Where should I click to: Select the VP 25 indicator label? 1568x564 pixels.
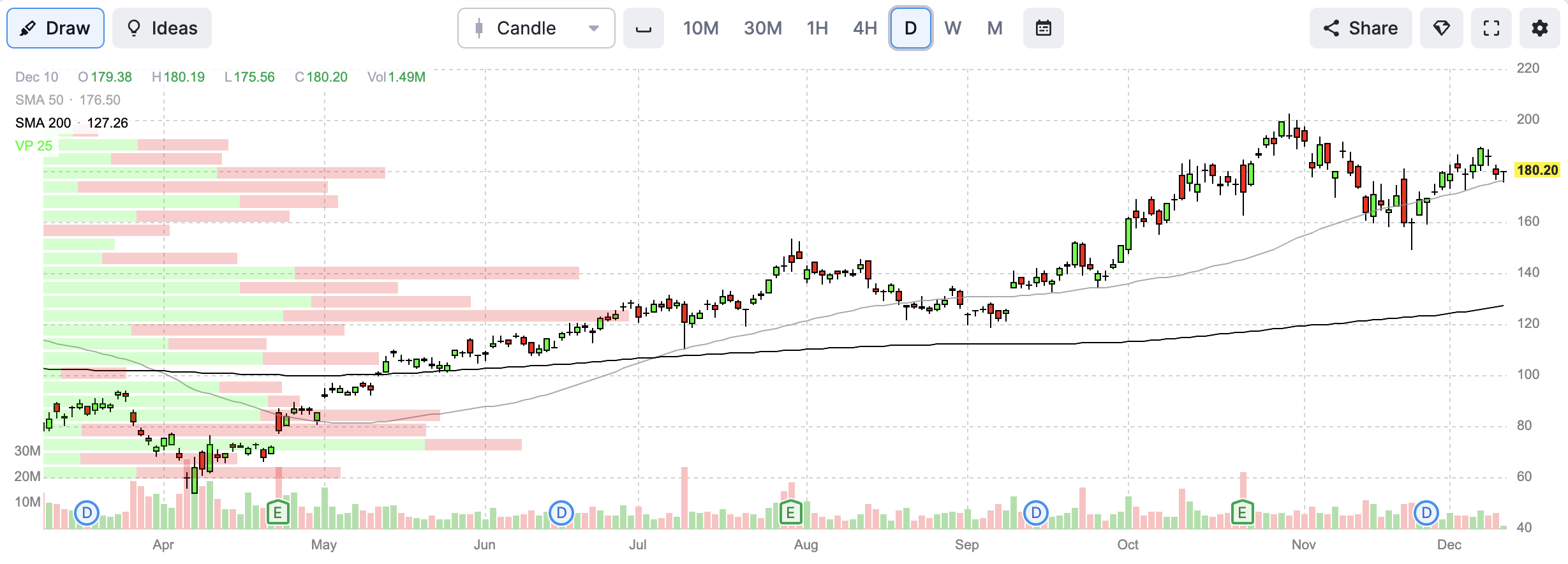pos(34,146)
